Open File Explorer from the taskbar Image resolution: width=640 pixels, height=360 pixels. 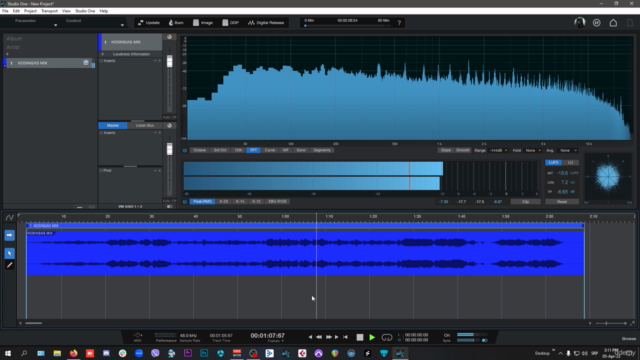57,353
